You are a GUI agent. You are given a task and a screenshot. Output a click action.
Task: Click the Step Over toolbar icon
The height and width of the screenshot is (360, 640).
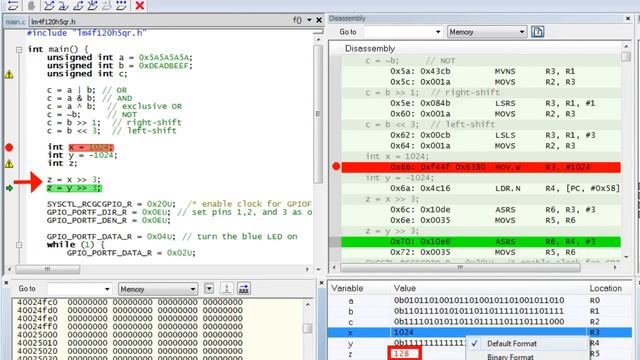(x=49, y=5)
